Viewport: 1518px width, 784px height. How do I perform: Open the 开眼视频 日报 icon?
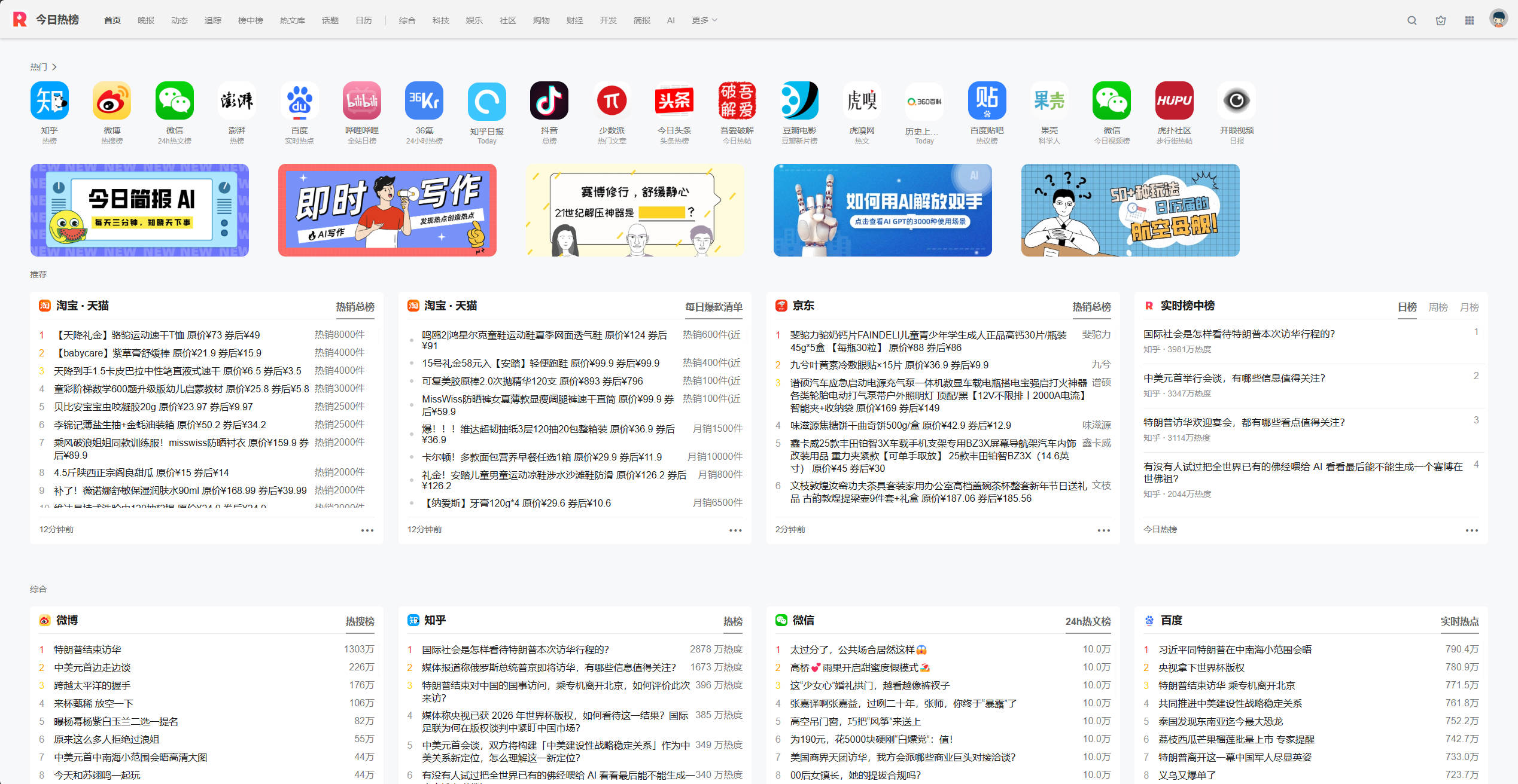click(1237, 100)
